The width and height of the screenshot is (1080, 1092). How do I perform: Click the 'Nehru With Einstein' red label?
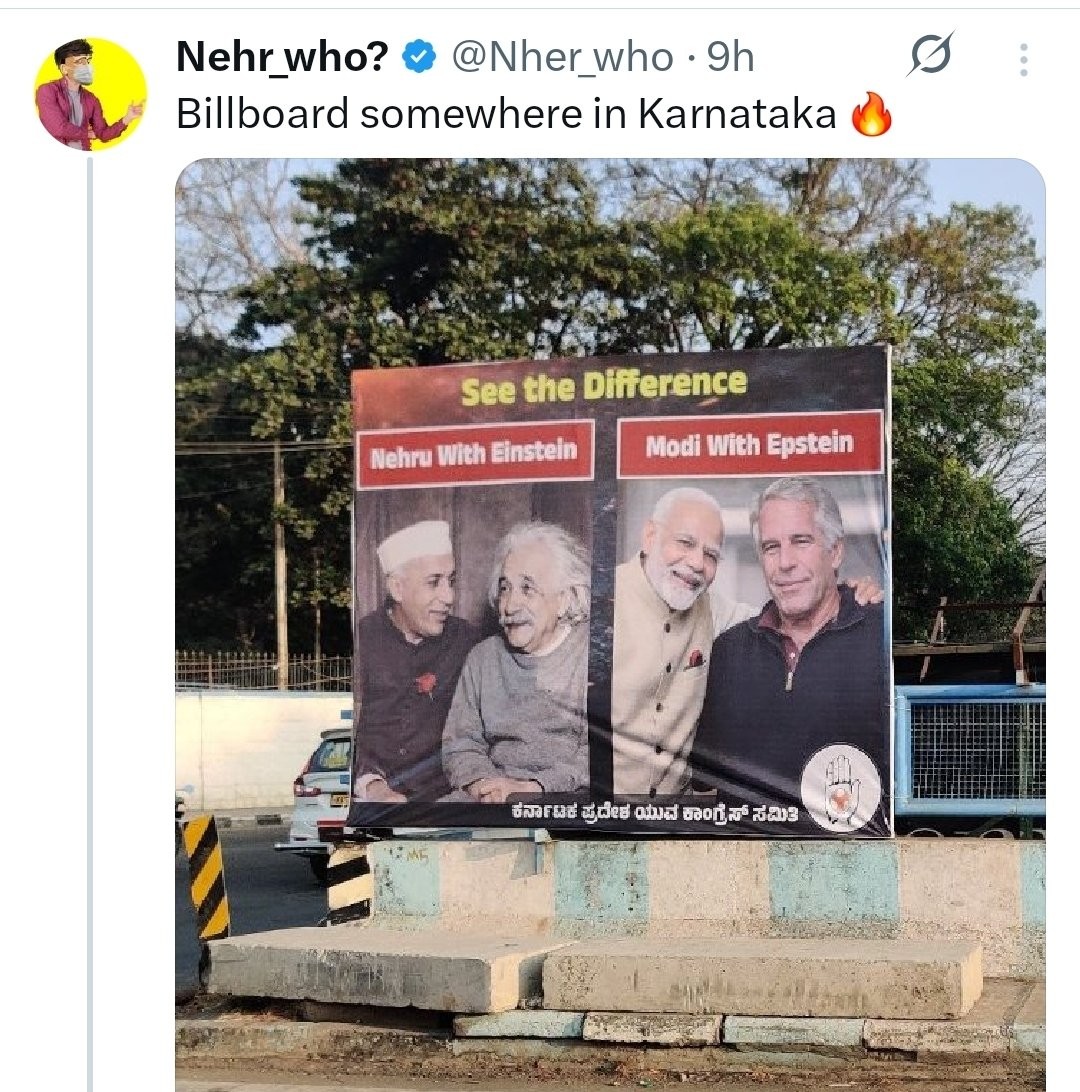(474, 454)
